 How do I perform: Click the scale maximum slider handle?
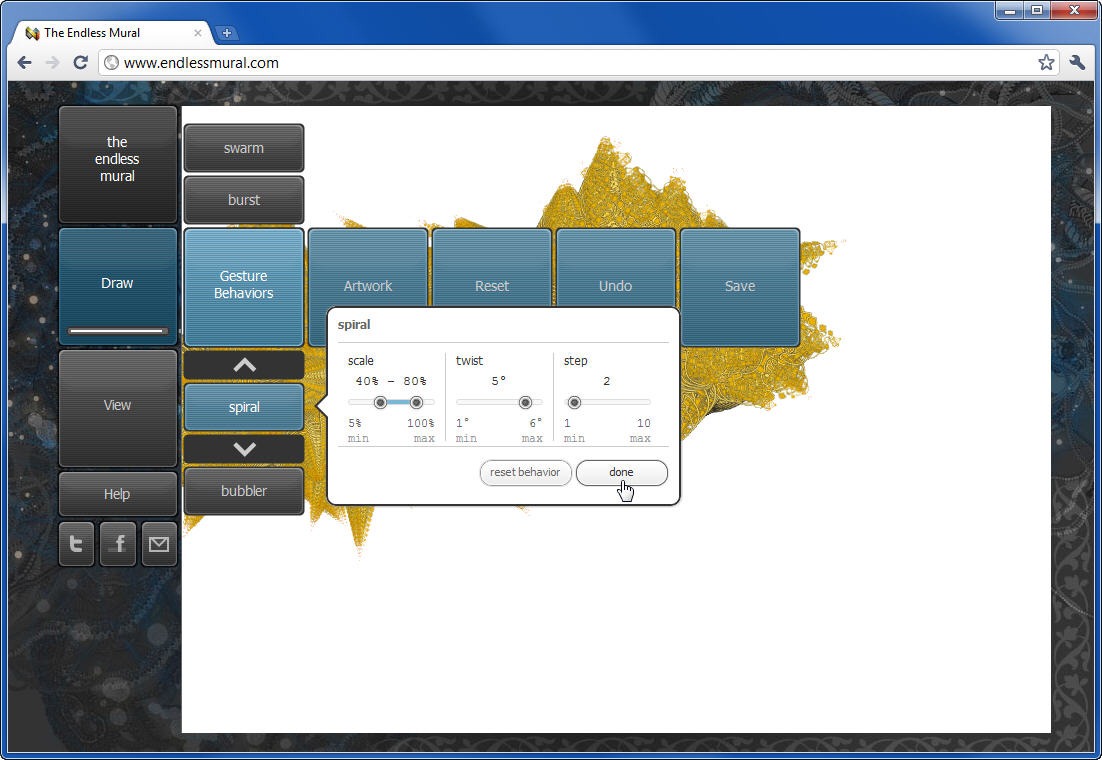(416, 402)
